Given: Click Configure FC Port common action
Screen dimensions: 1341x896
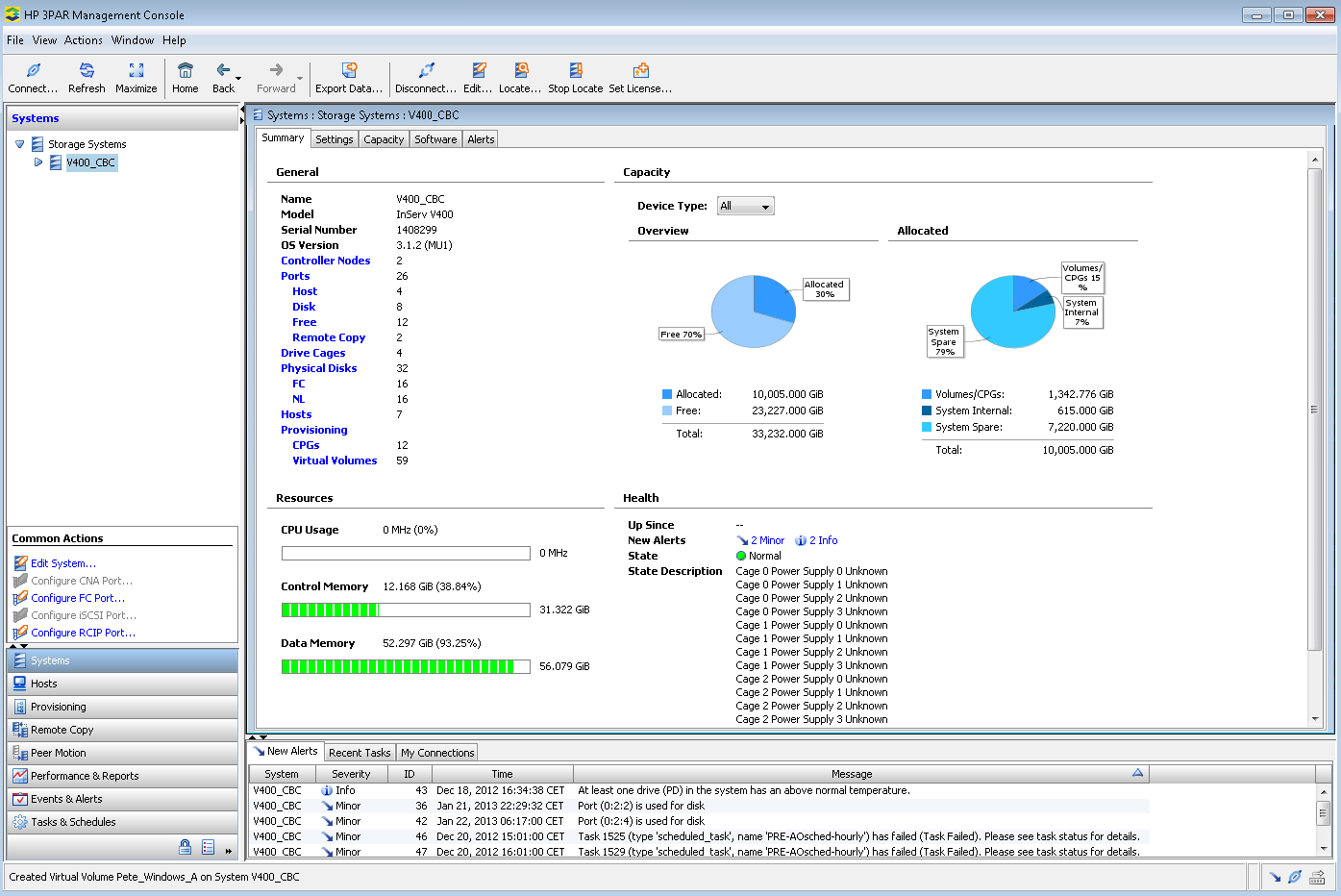Looking at the screenshot, I should click(x=78, y=598).
